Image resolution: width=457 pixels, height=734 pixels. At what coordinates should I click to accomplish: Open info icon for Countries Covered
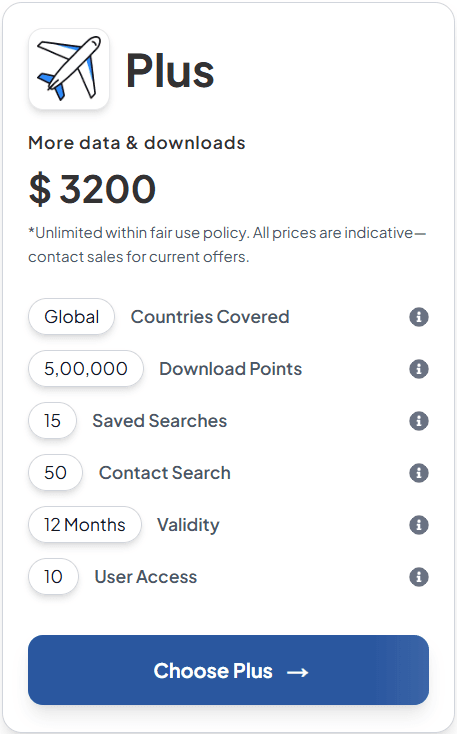[x=419, y=317]
